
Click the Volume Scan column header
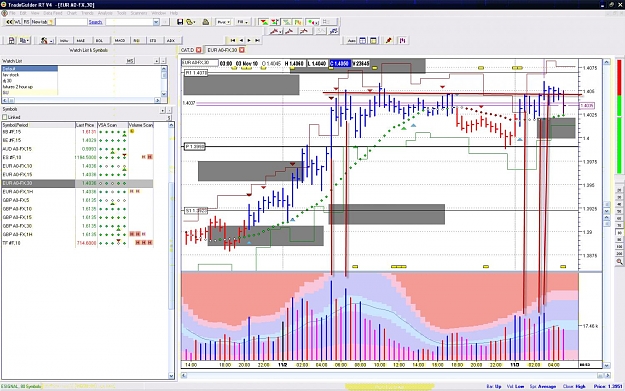pyautogui.click(x=141, y=125)
